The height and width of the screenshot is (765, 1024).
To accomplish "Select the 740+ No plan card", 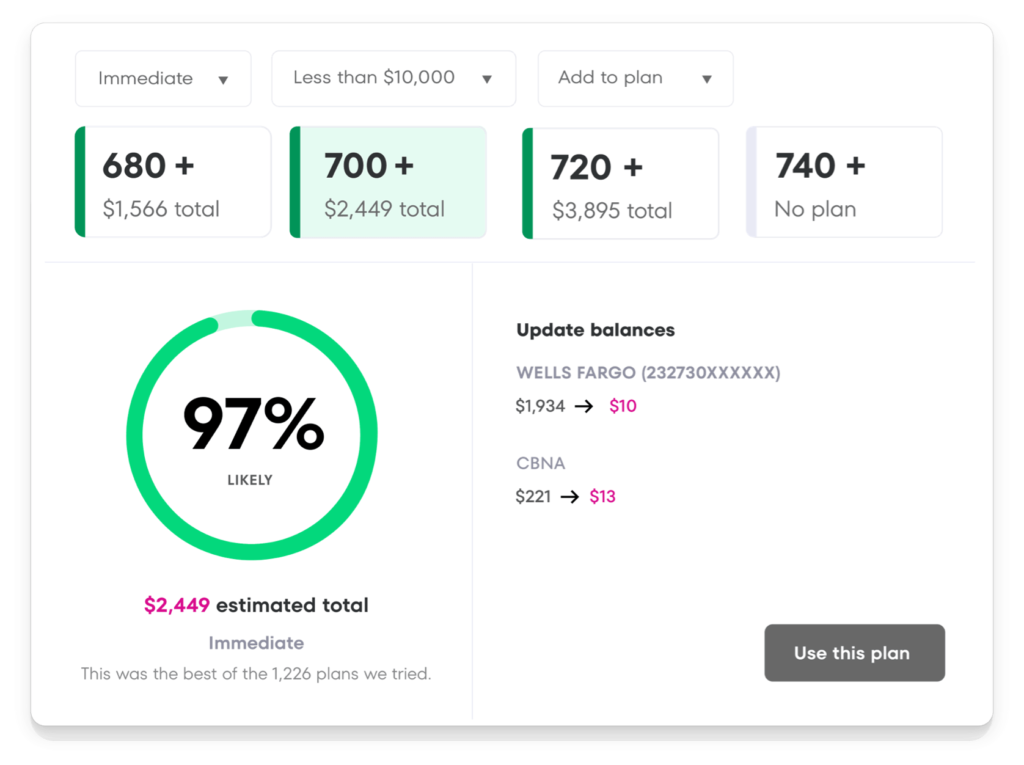I will pyautogui.click(x=844, y=181).
